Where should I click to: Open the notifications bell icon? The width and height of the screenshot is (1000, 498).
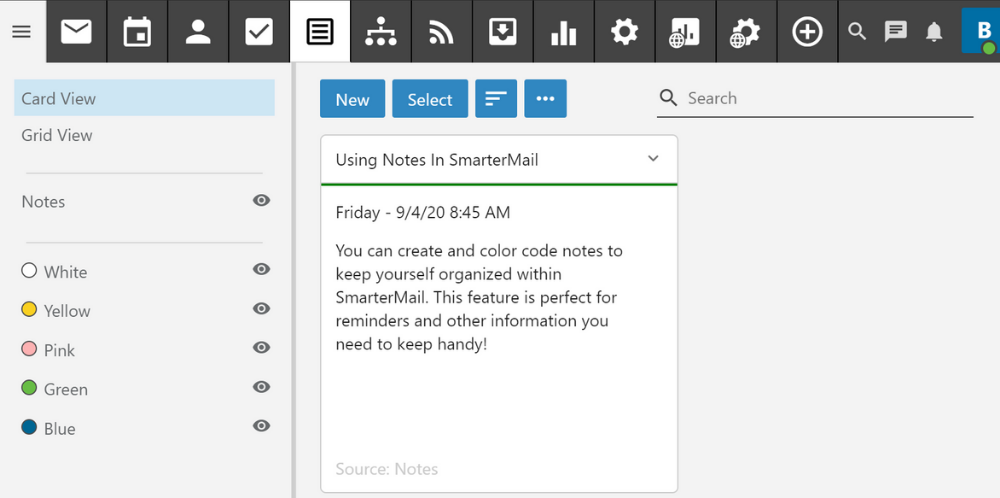pos(934,31)
